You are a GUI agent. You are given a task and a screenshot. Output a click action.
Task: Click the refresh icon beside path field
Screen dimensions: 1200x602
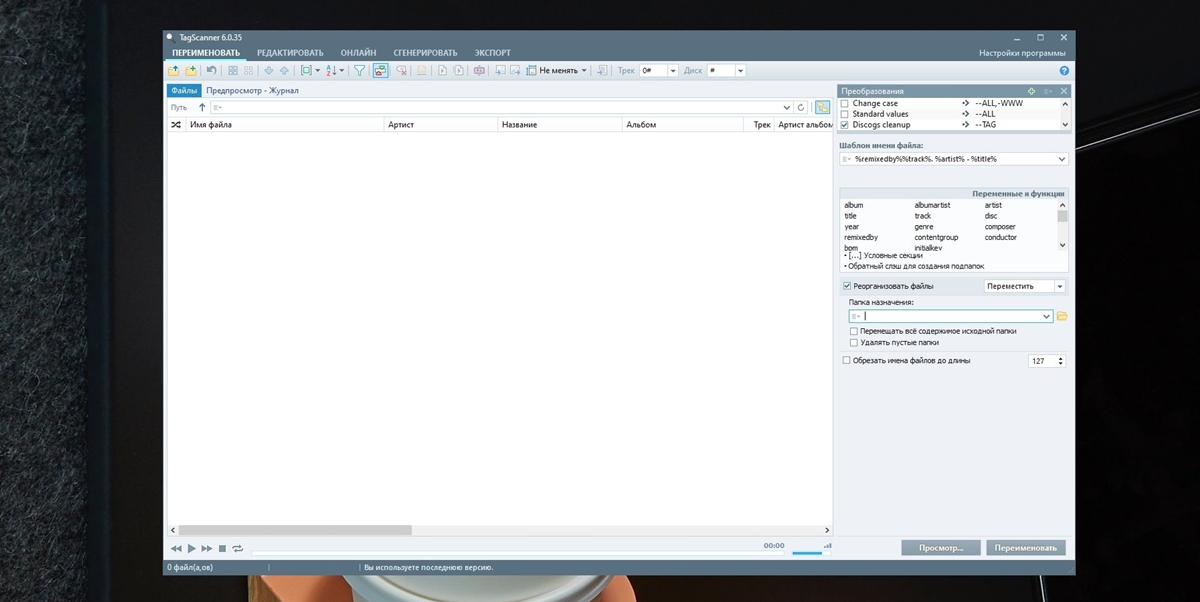(801, 107)
